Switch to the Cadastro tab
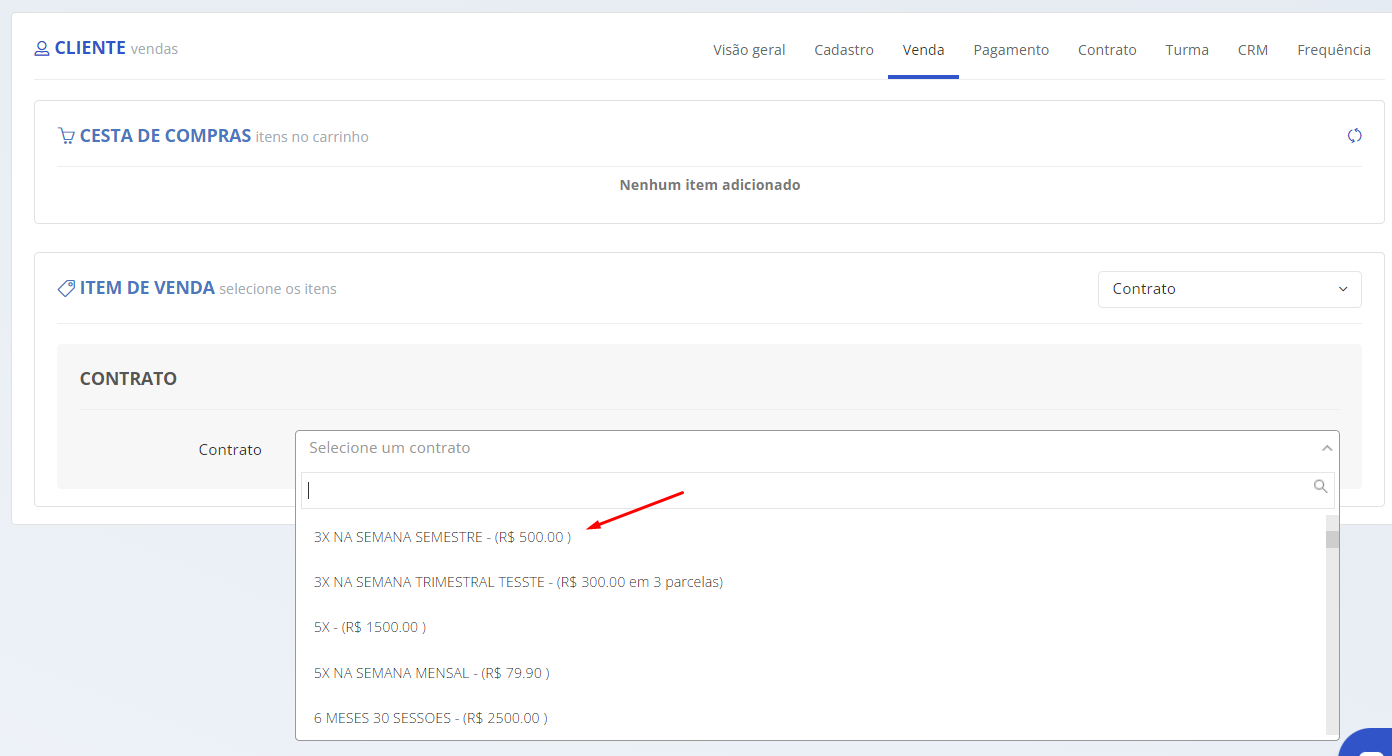 click(x=844, y=50)
